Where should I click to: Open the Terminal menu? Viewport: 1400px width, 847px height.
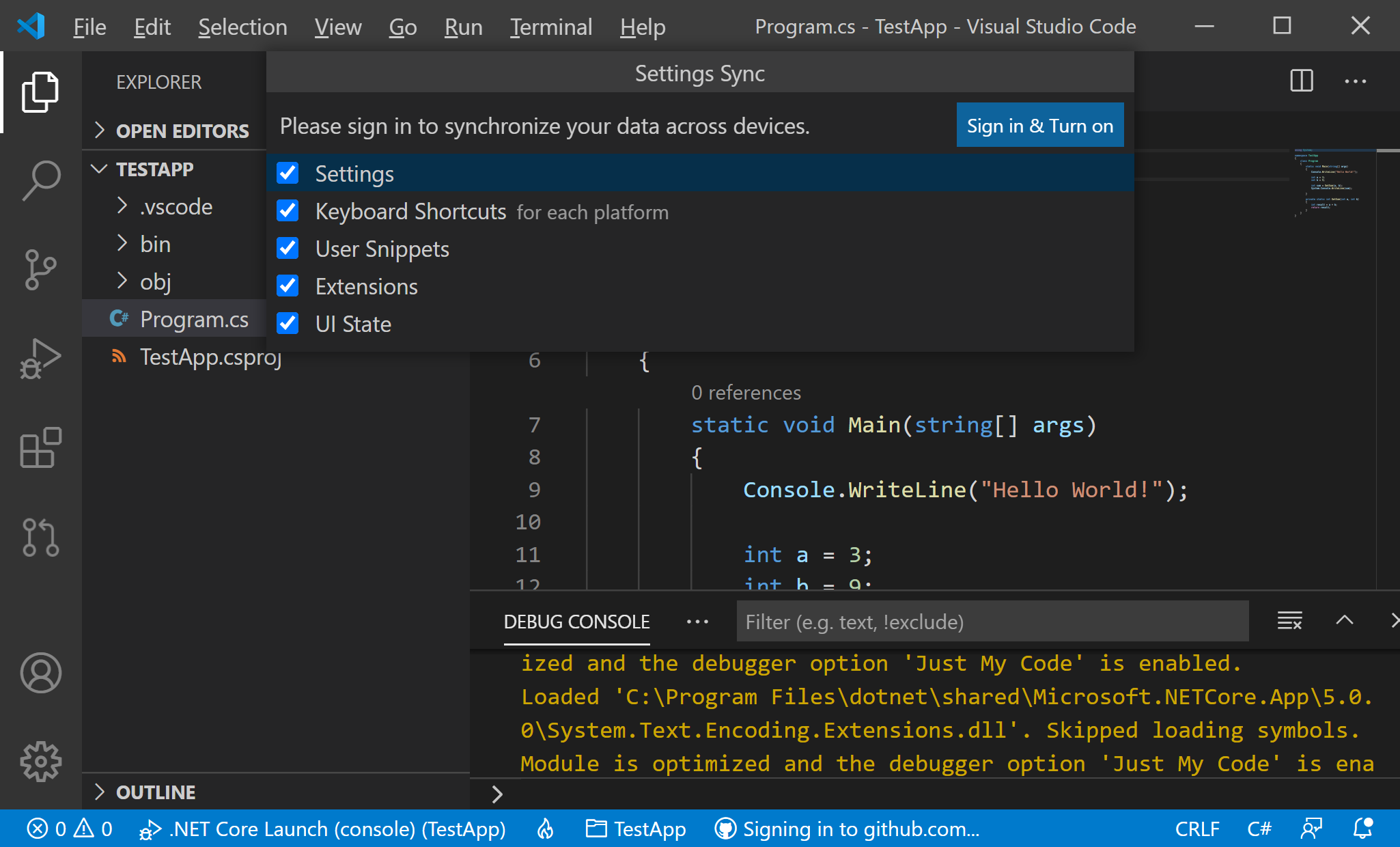coord(550,27)
